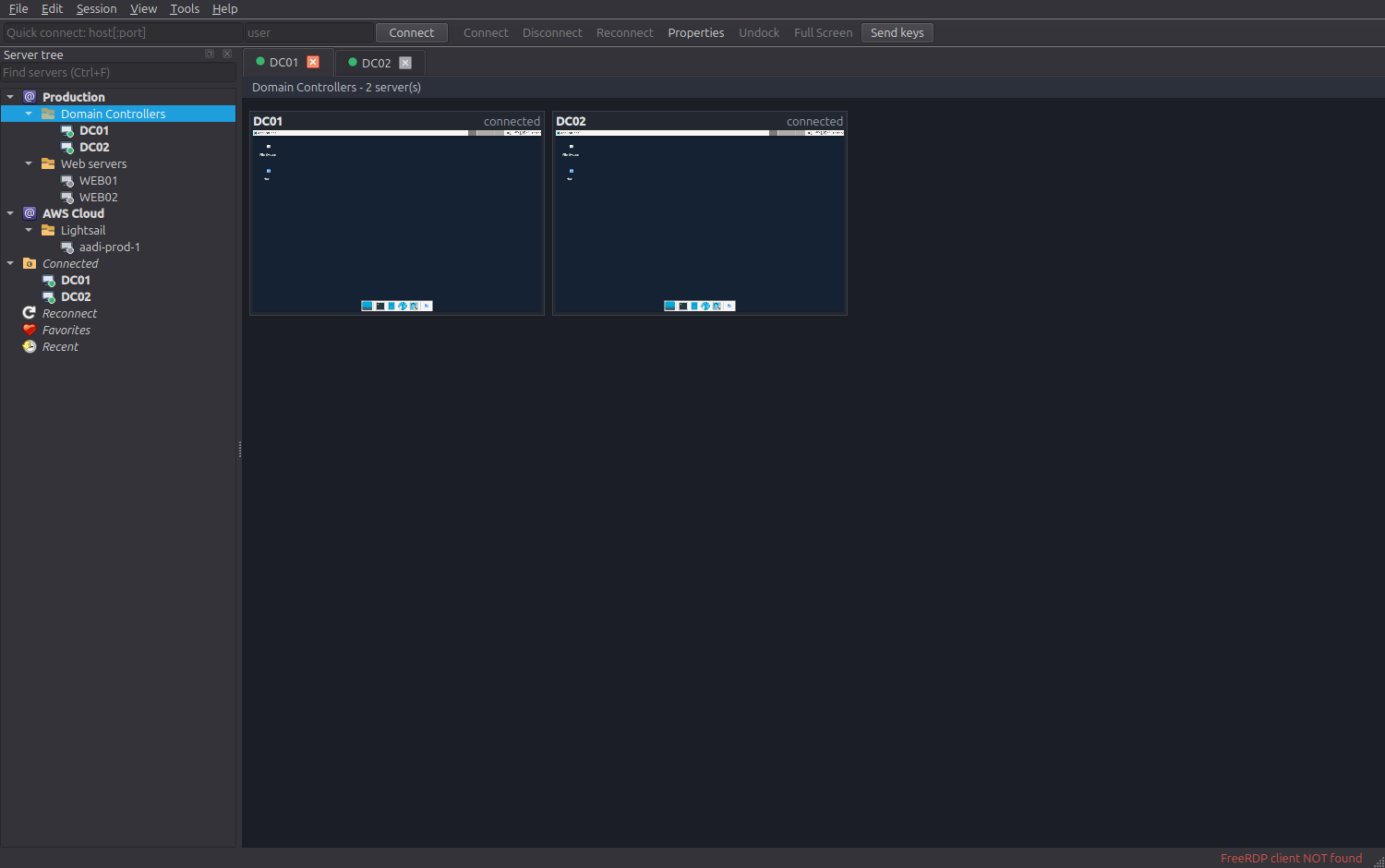Click 'FreeRDP client NOT found' status message
Viewport: 1385px width, 868px height.
point(1291,858)
